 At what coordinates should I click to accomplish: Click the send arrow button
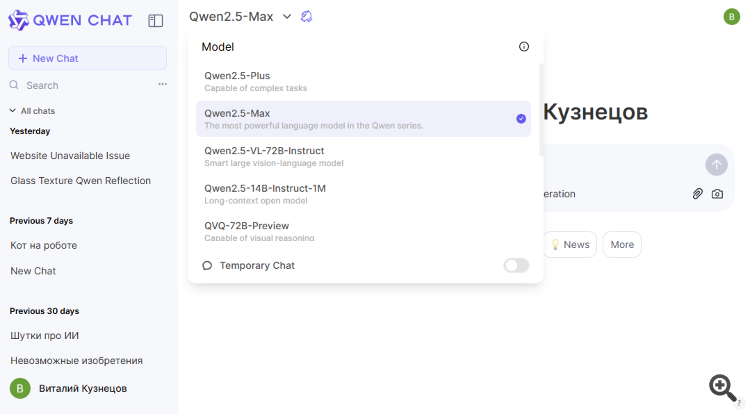(x=716, y=165)
